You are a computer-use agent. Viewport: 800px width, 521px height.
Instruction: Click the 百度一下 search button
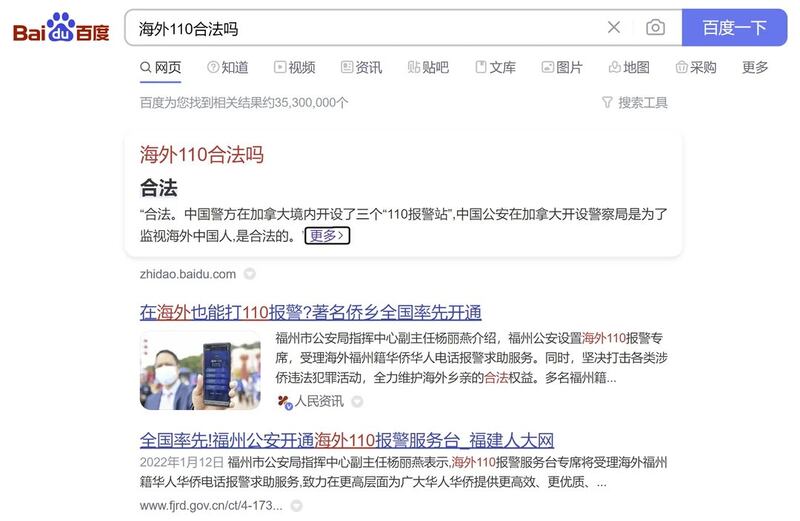click(734, 28)
